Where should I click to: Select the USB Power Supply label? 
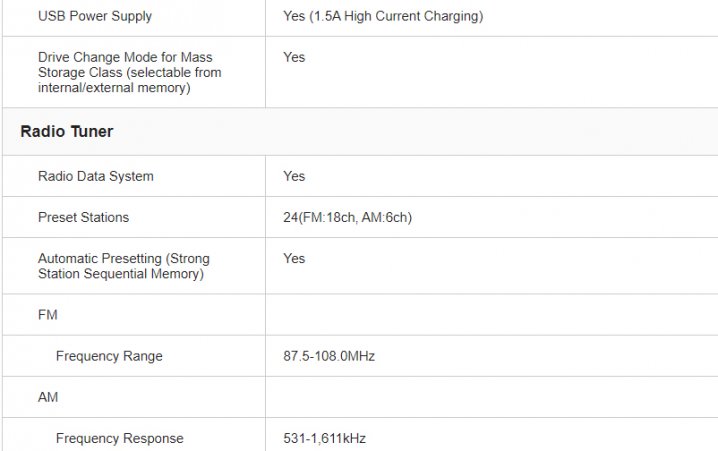95,16
